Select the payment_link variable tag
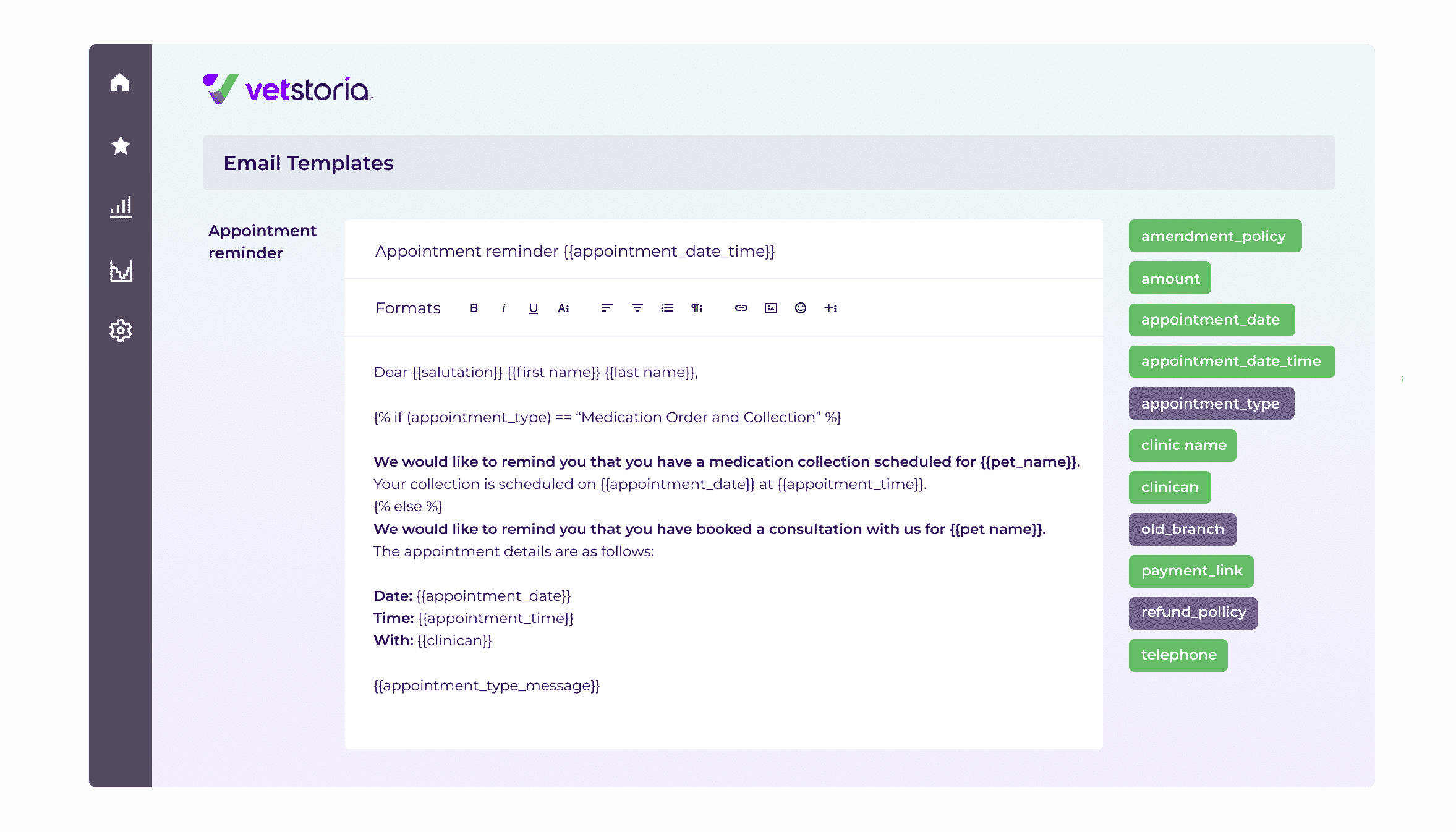1456x832 pixels. (x=1192, y=570)
